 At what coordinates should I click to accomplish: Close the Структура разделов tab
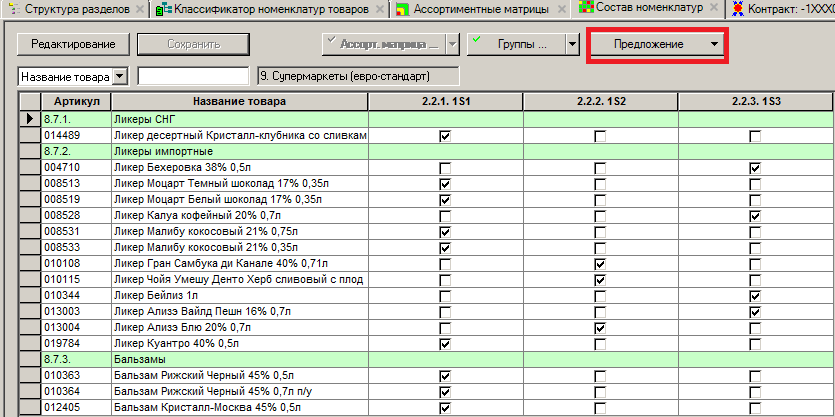pyautogui.click(x=140, y=9)
